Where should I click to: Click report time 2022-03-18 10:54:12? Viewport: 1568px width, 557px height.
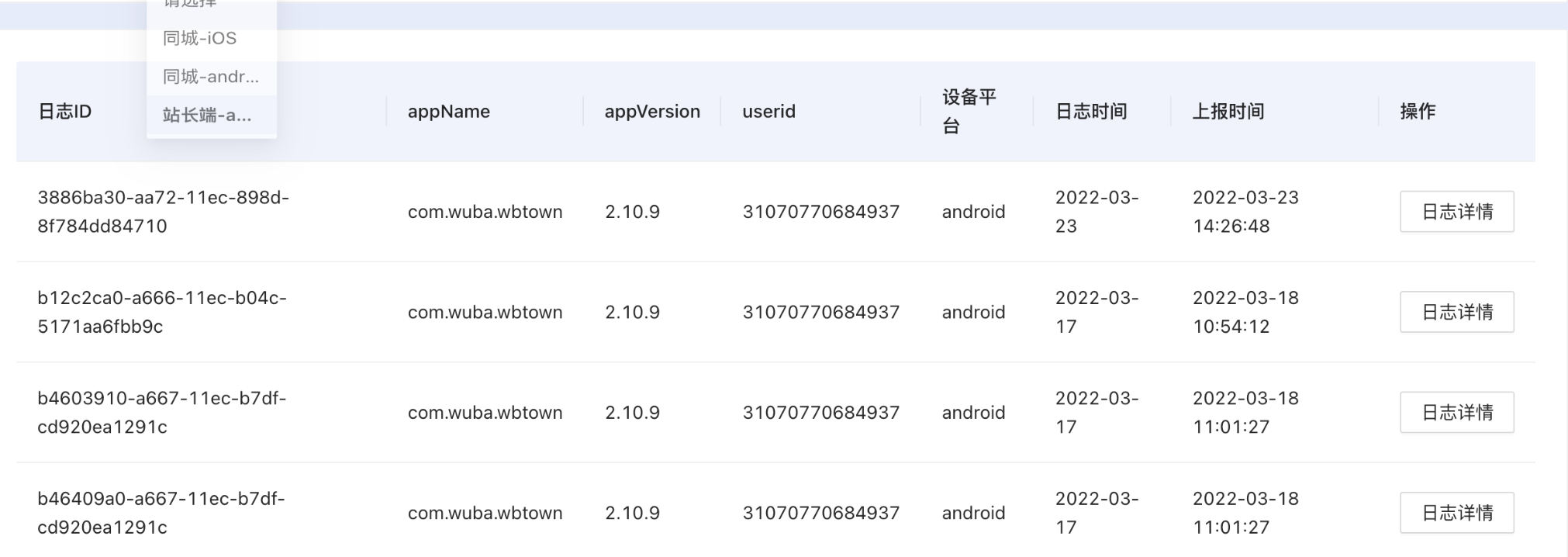(x=1245, y=312)
